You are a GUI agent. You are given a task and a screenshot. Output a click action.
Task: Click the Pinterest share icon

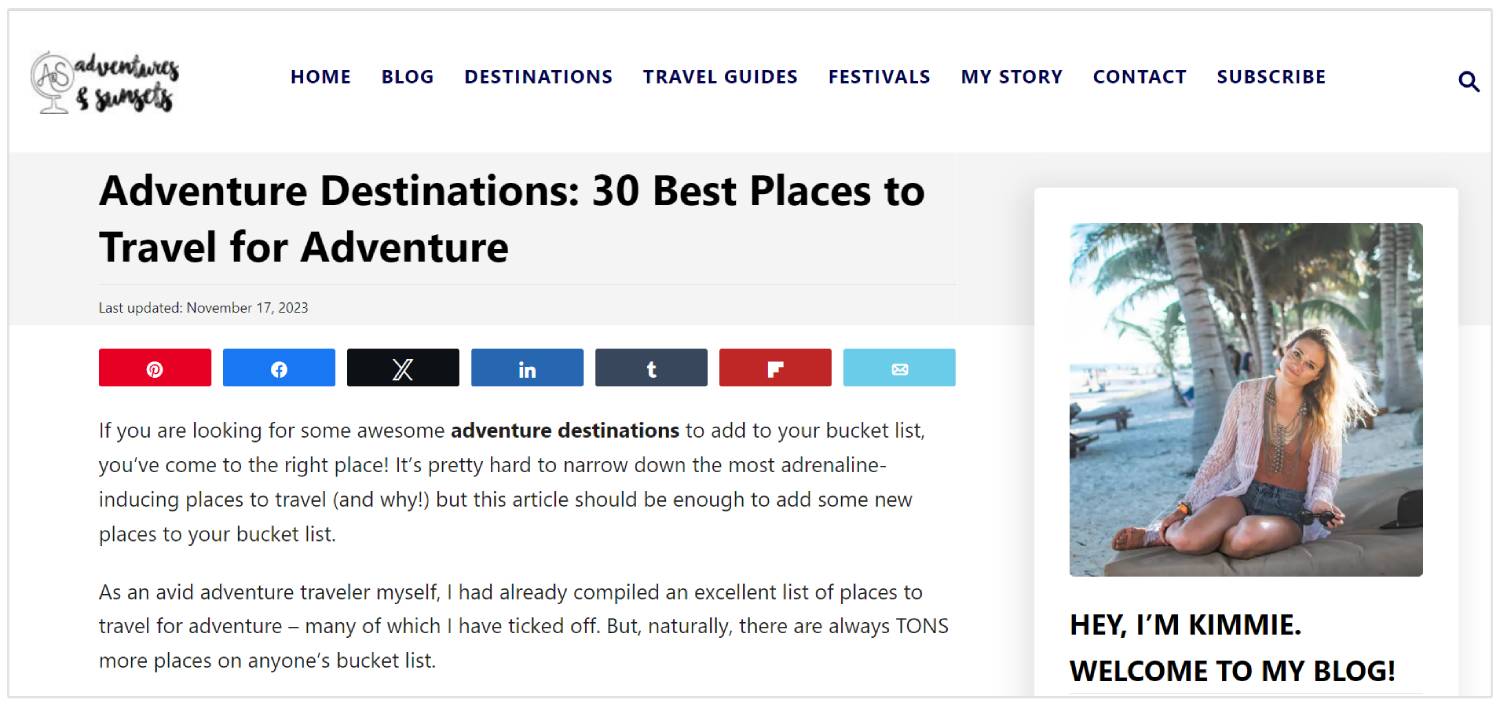pyautogui.click(x=155, y=368)
